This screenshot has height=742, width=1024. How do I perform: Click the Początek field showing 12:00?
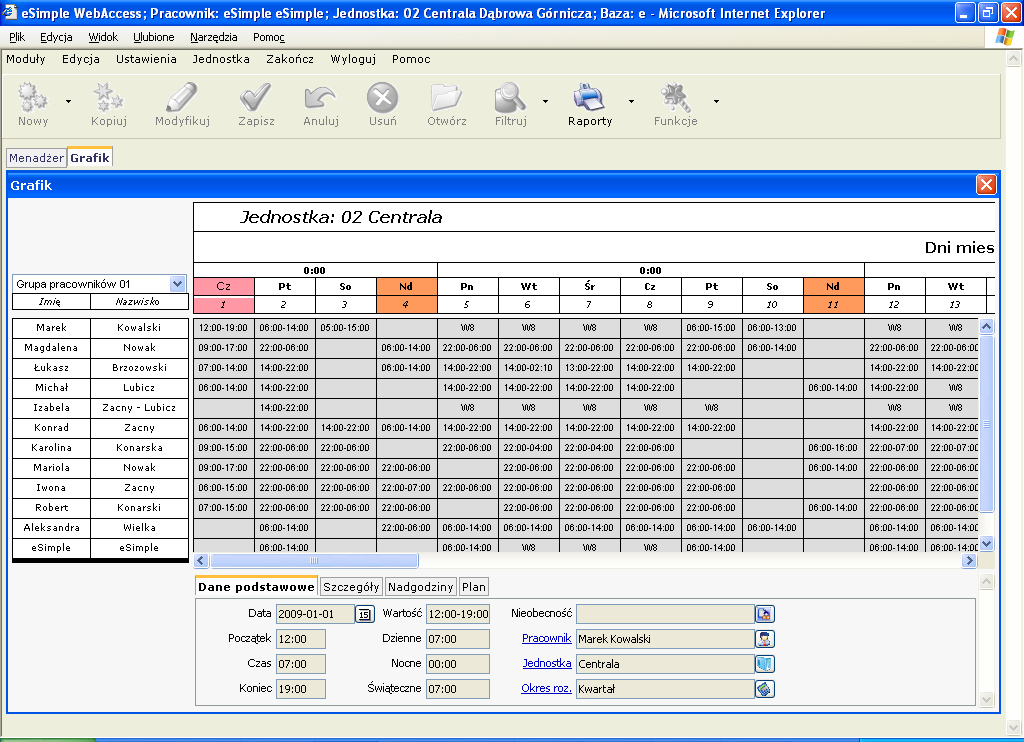pos(300,639)
